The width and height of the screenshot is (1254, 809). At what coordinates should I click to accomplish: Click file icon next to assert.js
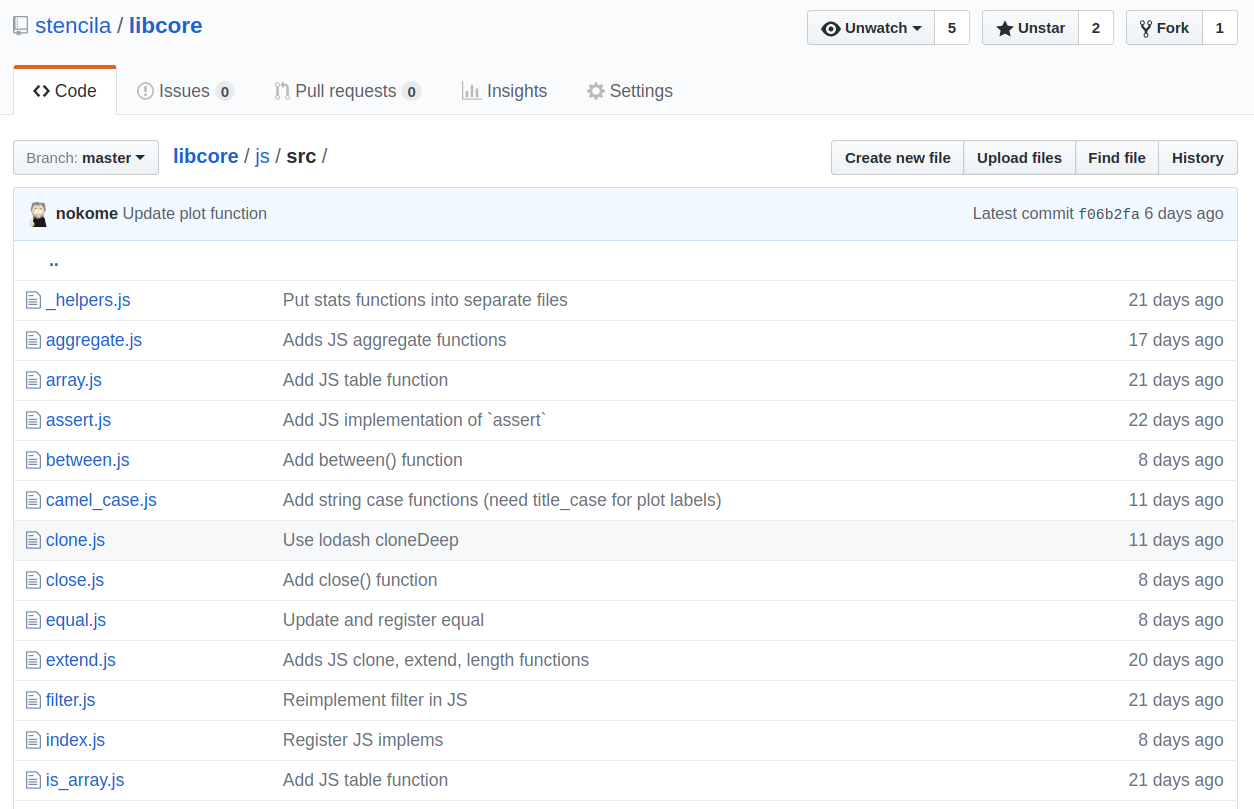pyautogui.click(x=33, y=420)
